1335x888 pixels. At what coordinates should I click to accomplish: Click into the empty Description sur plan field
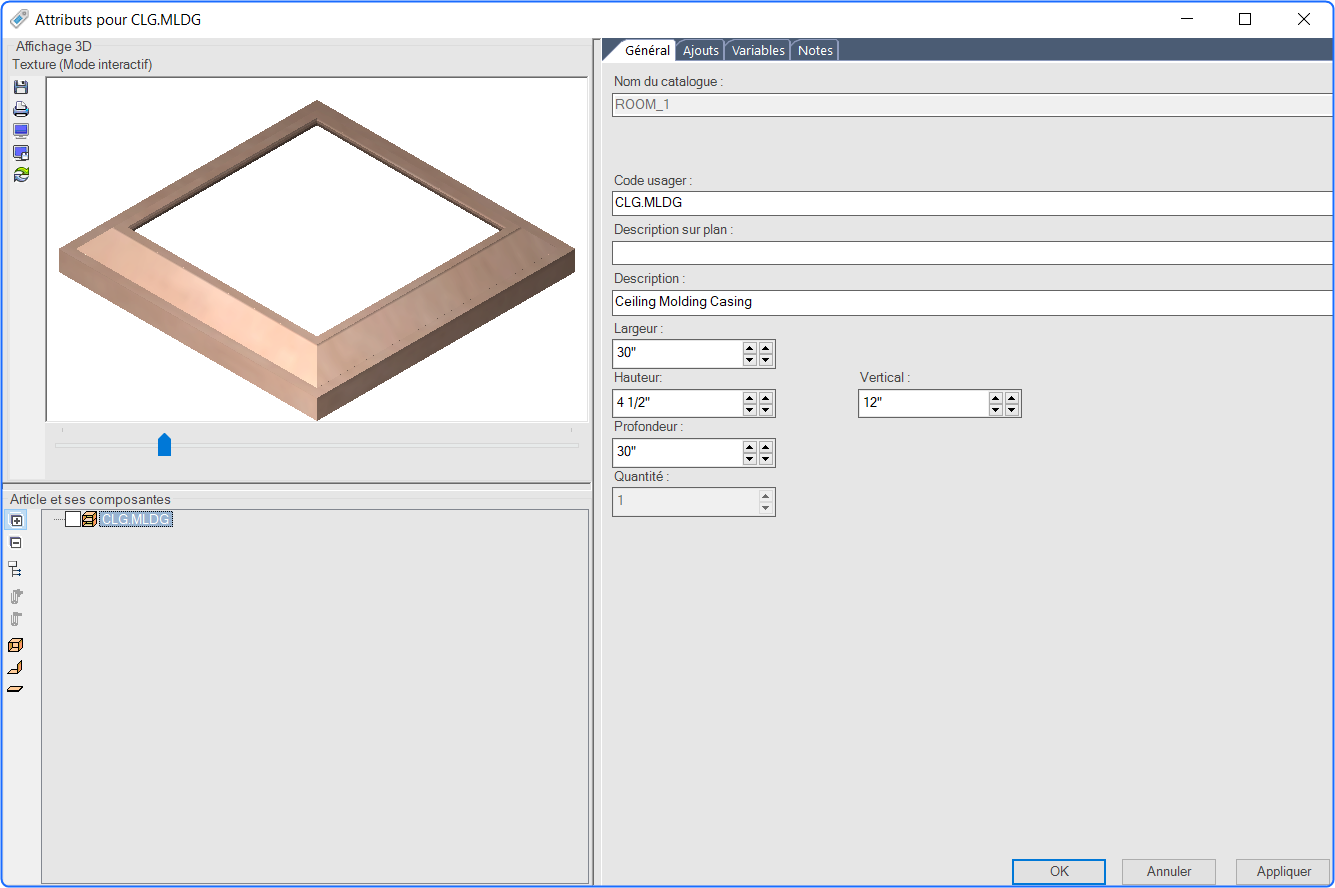972,252
